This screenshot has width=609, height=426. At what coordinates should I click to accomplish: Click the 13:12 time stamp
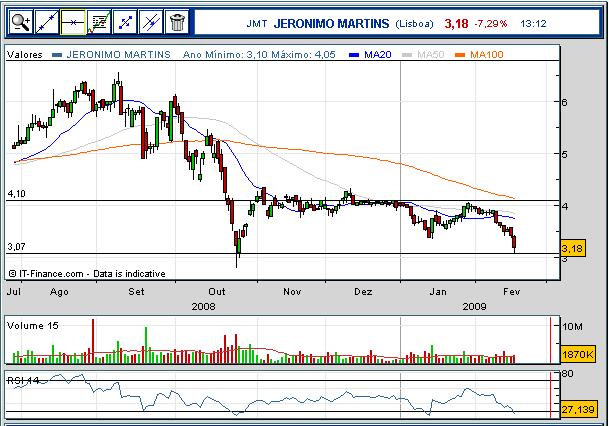533,24
